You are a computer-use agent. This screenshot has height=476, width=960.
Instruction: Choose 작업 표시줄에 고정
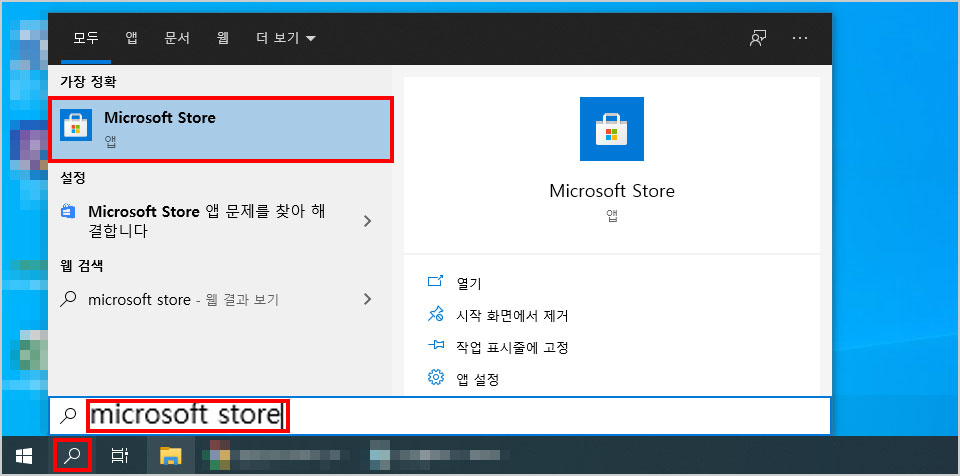[512, 347]
